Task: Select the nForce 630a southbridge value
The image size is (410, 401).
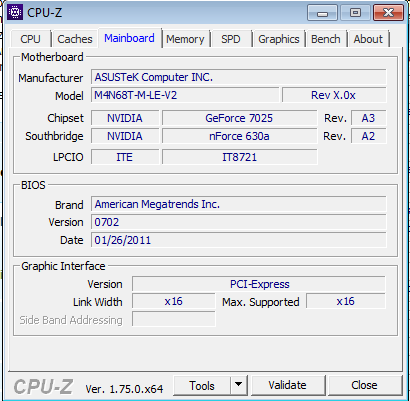Action: 239,136
